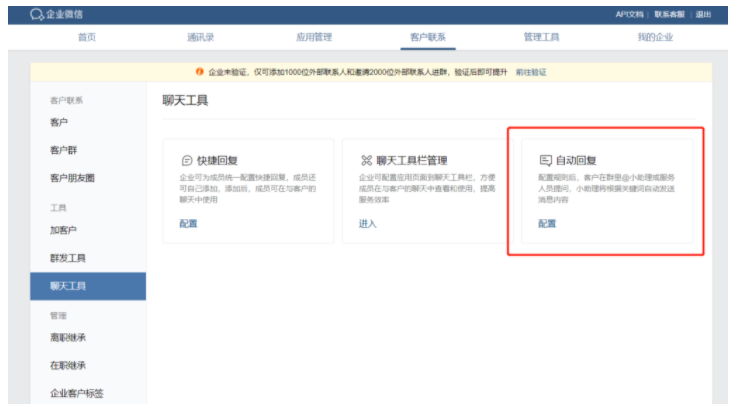Open the 应用管理 tab
The image size is (736, 417).
tap(314, 37)
